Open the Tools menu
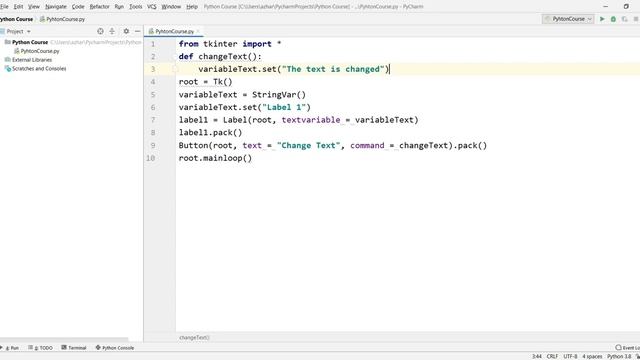 (x=136, y=7)
